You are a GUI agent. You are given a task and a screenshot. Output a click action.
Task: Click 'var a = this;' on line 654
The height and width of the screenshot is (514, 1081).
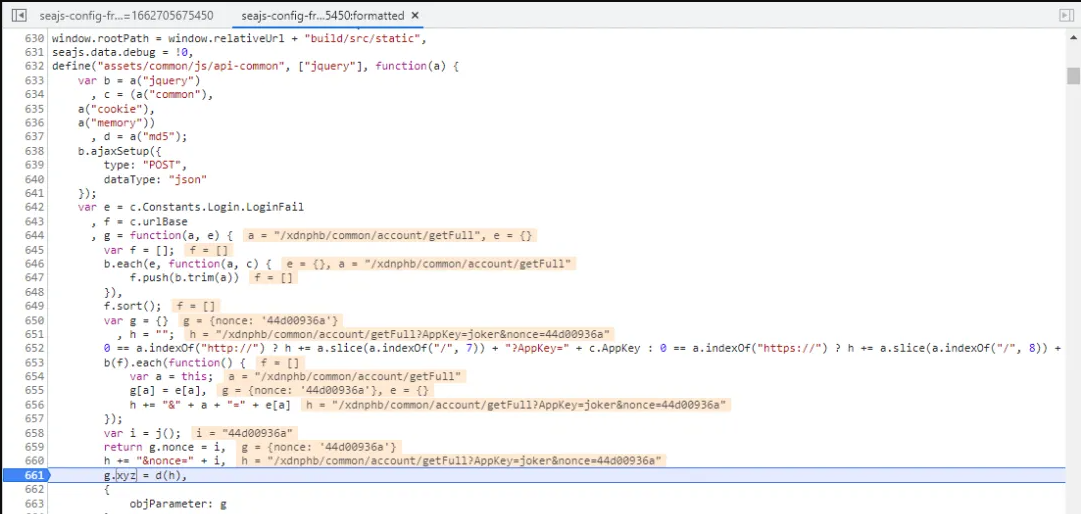click(172, 376)
